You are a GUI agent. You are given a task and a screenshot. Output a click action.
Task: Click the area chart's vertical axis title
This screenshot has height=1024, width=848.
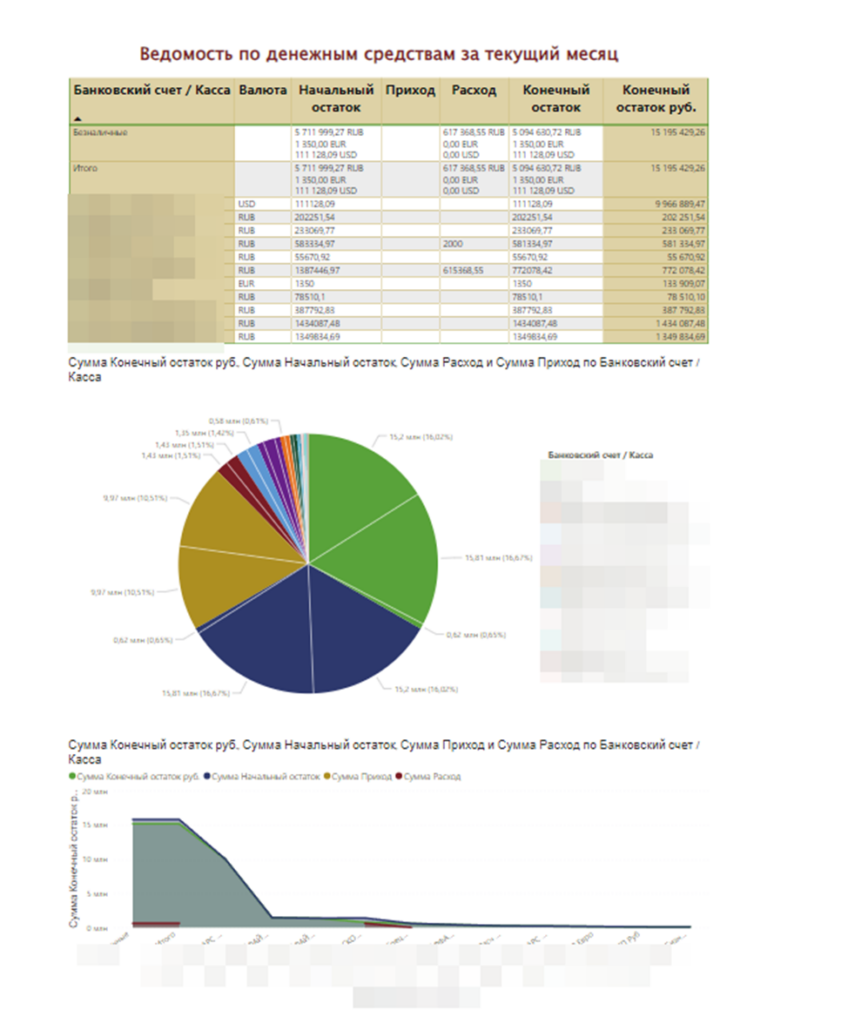[74, 859]
